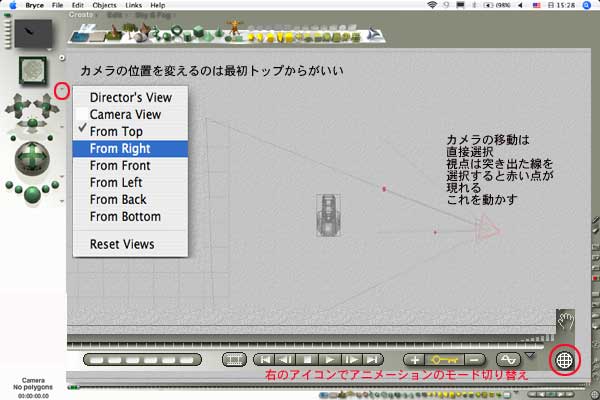Select the hand pan tool
Screen dimensions: 600x400
(566, 321)
